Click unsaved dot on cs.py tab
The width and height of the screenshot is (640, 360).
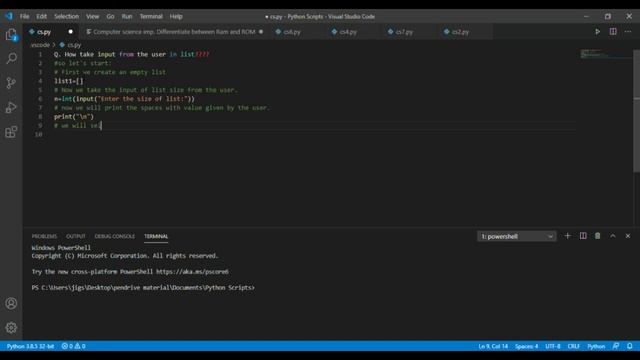(x=71, y=31)
